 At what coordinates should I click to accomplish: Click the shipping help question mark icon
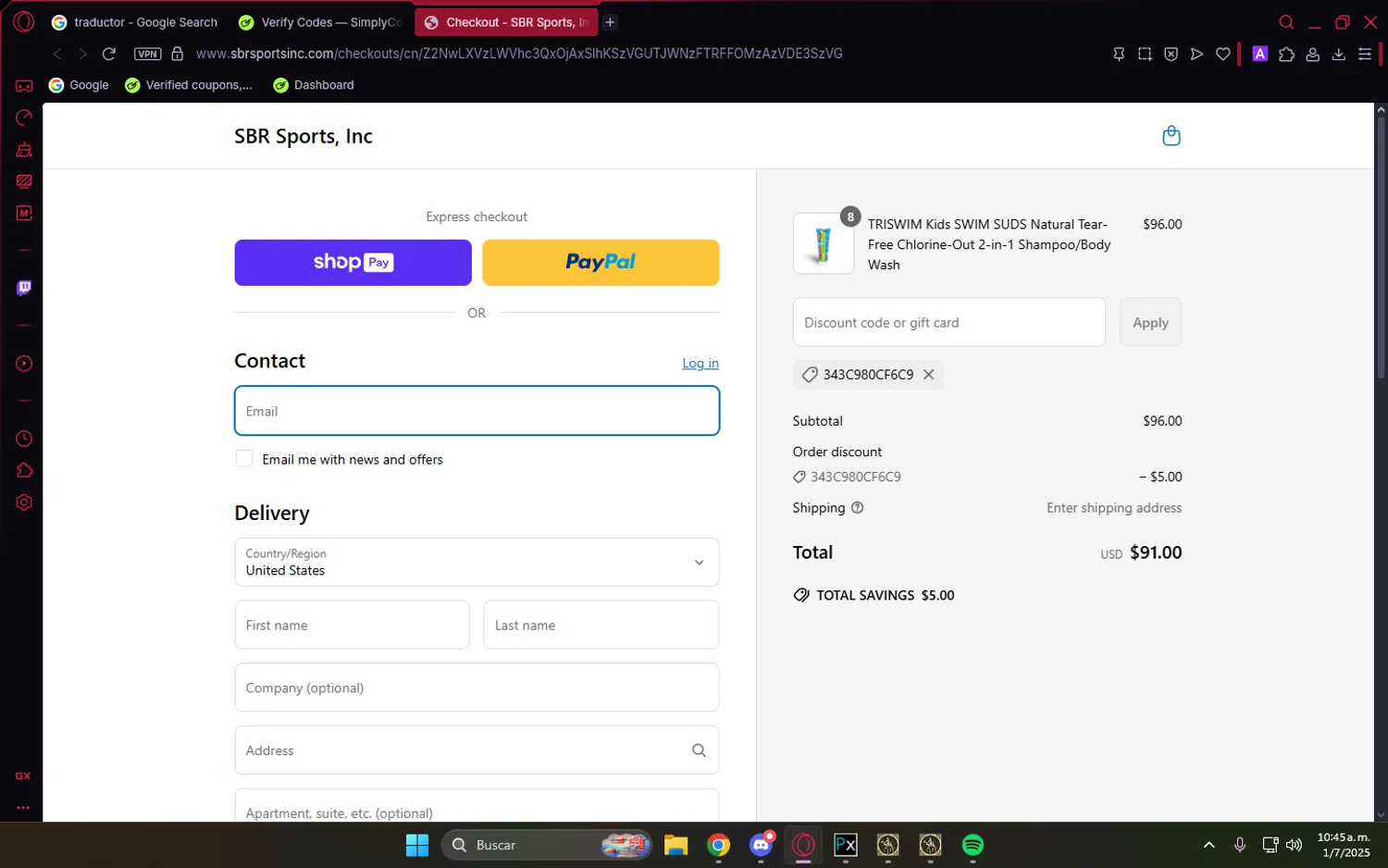(857, 508)
